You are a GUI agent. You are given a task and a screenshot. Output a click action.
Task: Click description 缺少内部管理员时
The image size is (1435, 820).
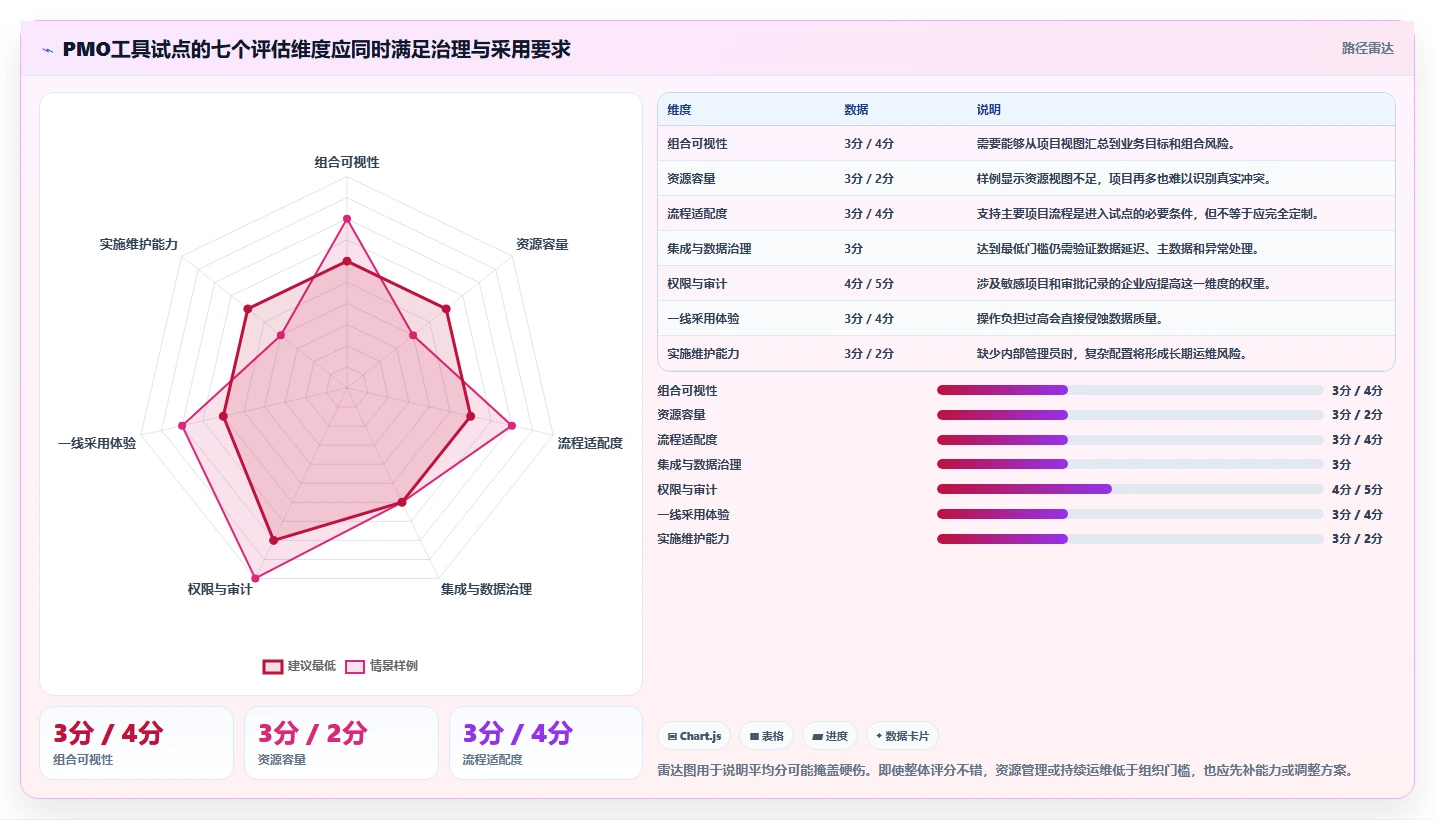1111,354
